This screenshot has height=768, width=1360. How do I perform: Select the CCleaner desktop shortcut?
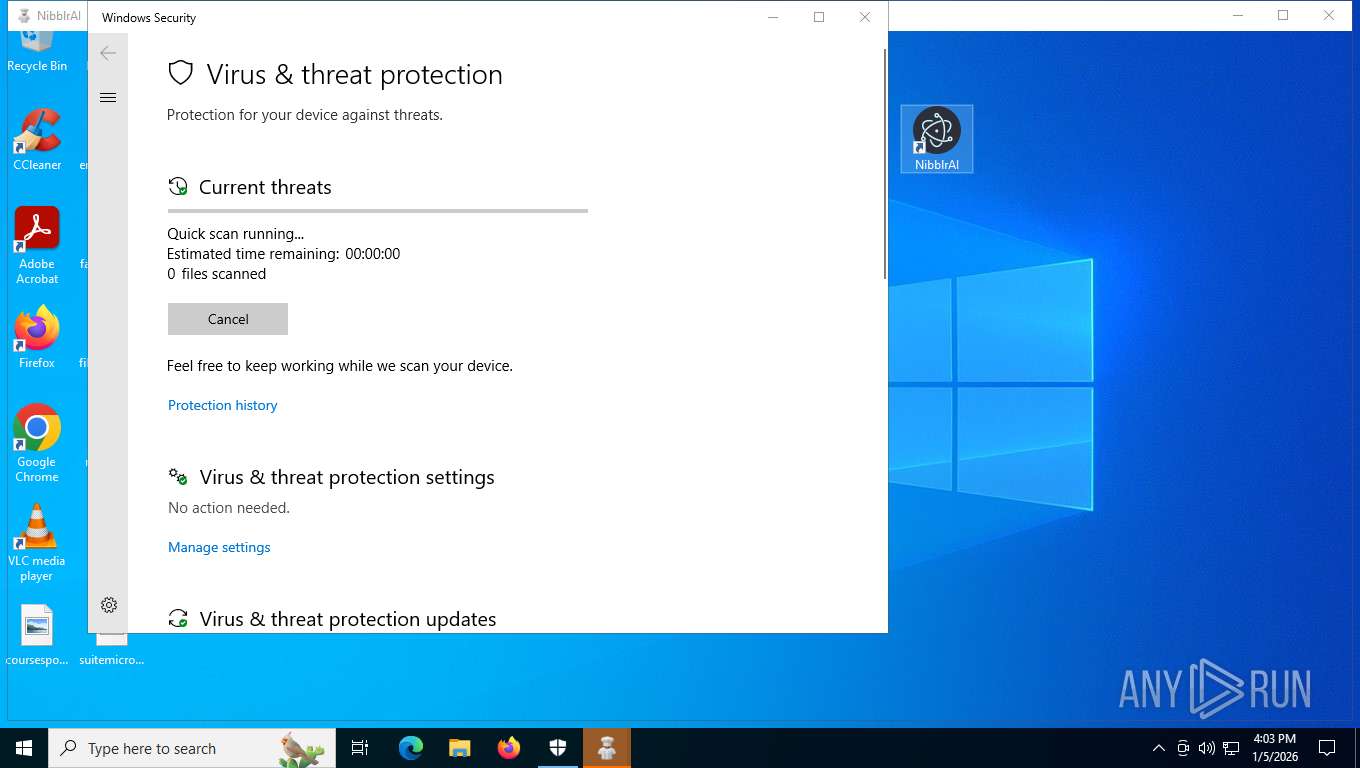point(37,140)
